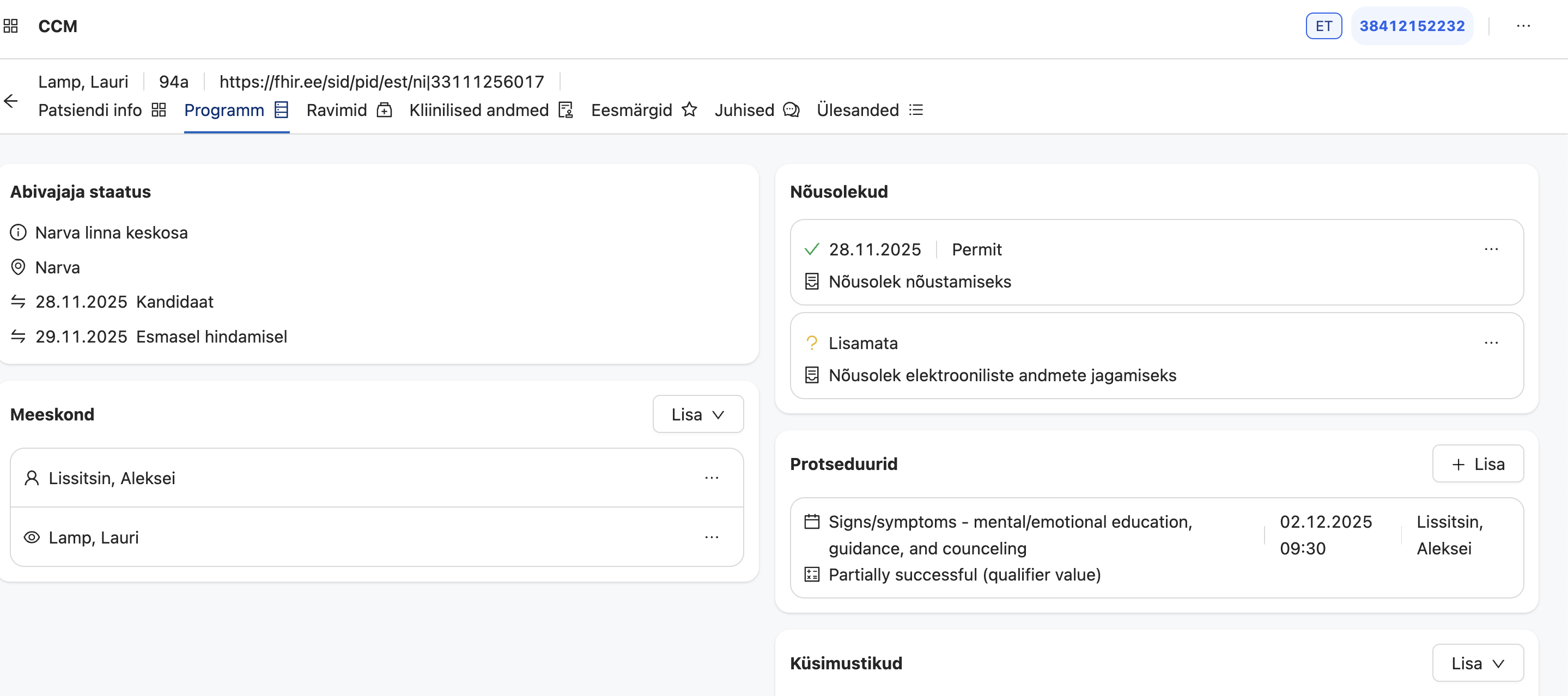Open the Lisa dropdown in Meeskond

click(x=697, y=414)
